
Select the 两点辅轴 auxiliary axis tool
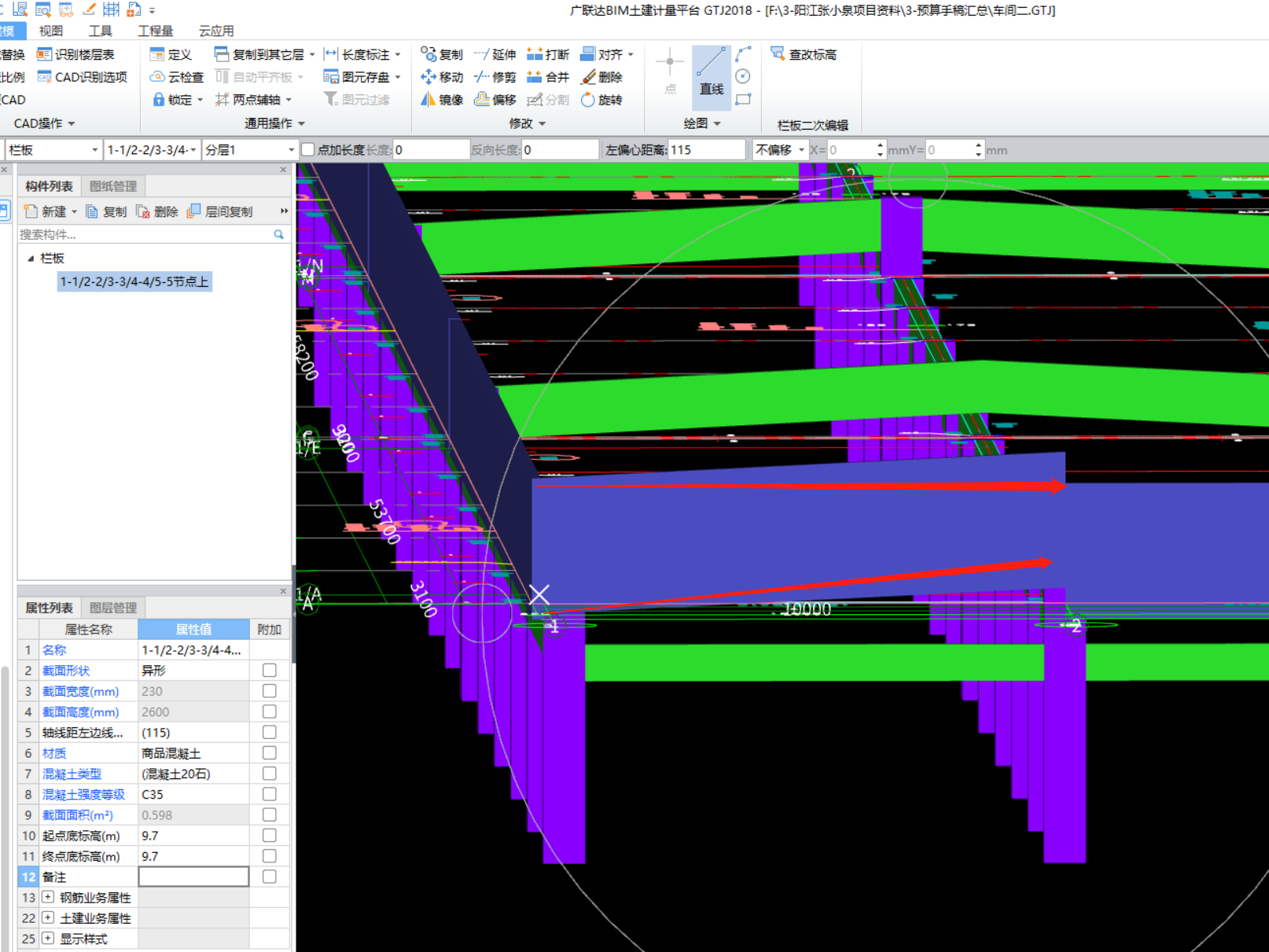click(x=253, y=100)
